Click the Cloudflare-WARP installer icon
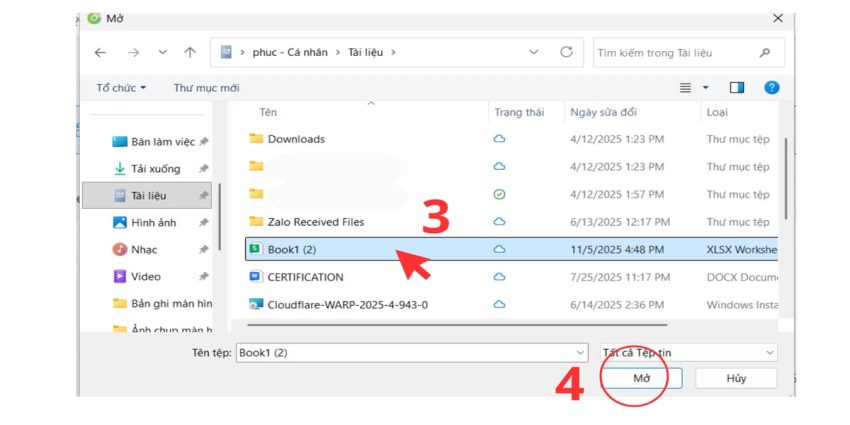 pos(256,304)
